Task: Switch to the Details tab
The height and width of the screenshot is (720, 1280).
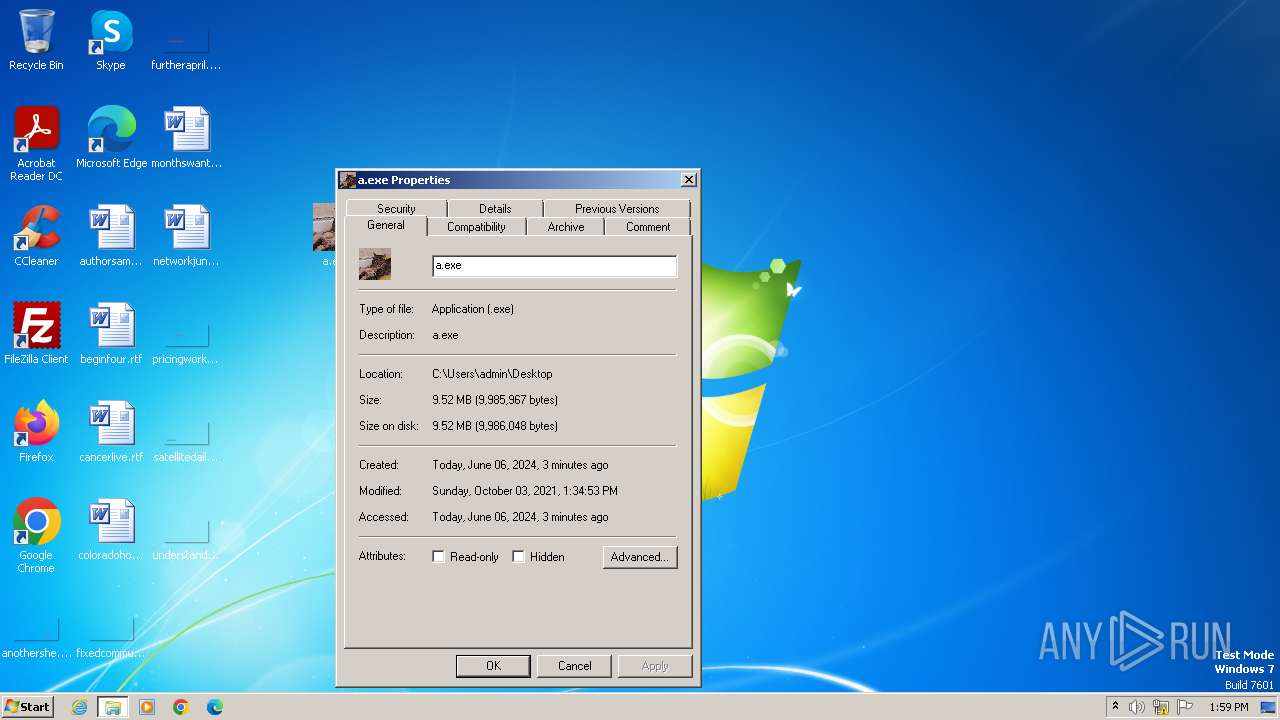Action: click(x=495, y=209)
